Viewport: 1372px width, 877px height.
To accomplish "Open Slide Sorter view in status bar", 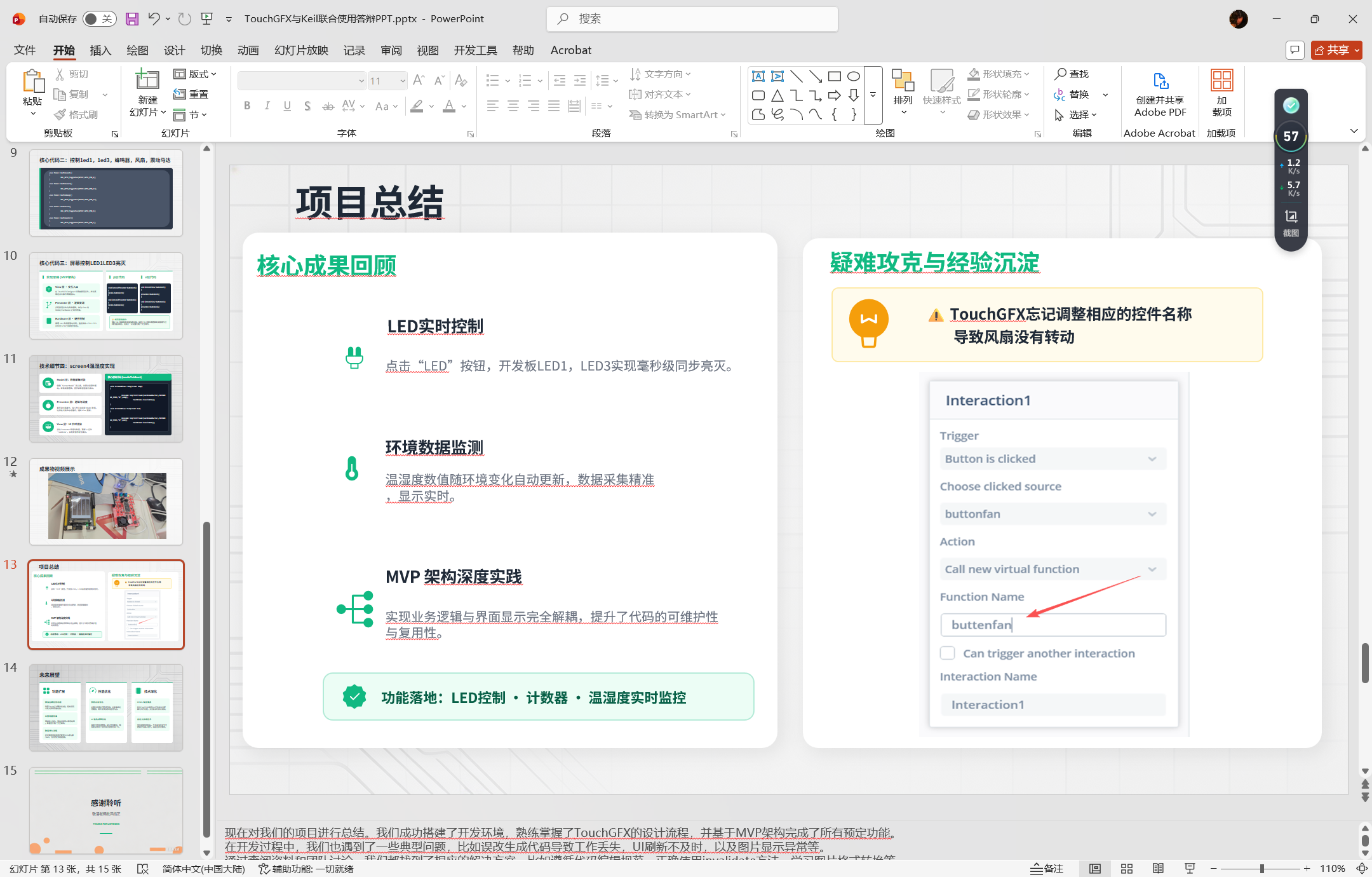I will [x=1127, y=868].
